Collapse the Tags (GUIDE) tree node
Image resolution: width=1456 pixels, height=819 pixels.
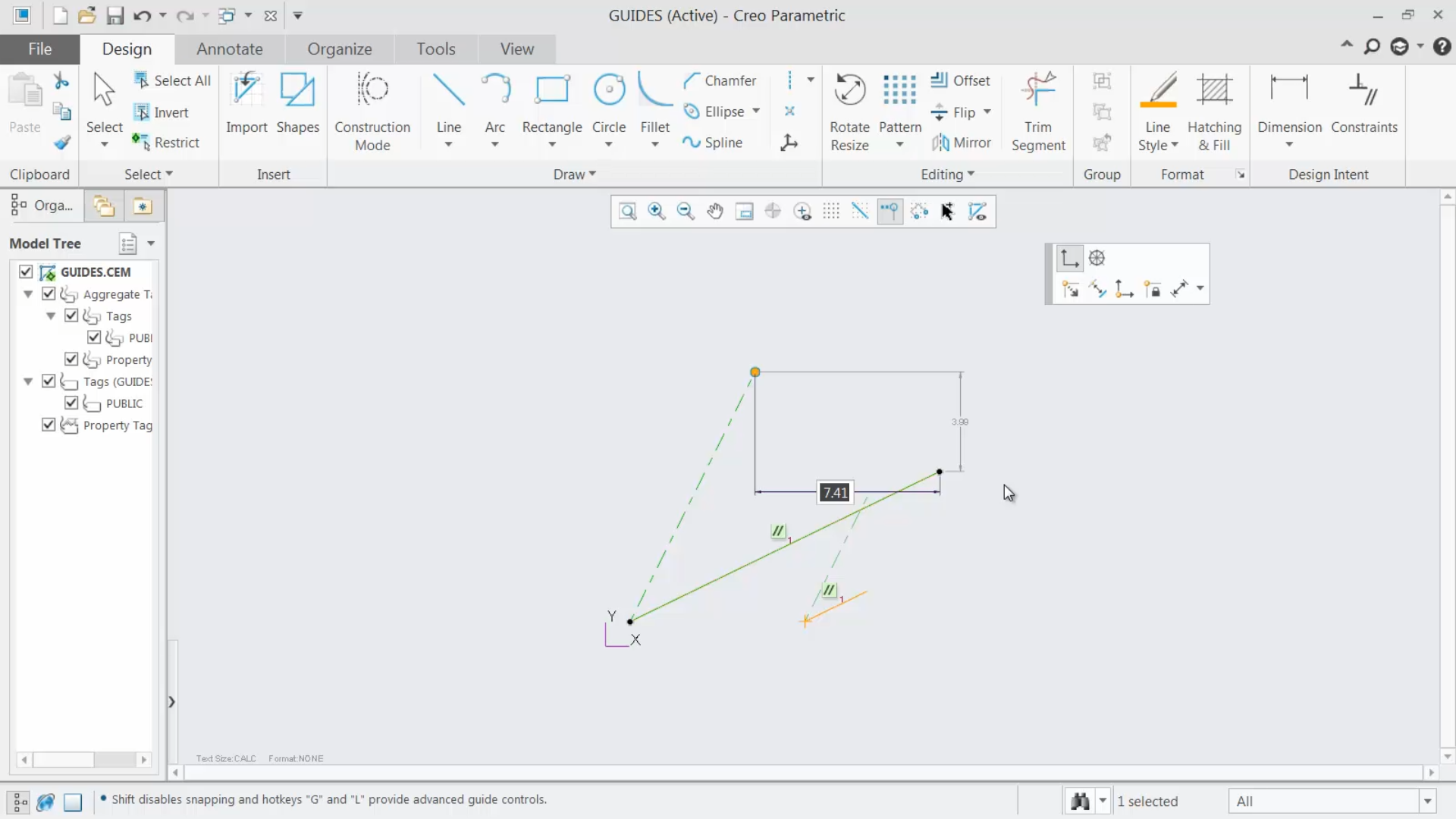28,381
